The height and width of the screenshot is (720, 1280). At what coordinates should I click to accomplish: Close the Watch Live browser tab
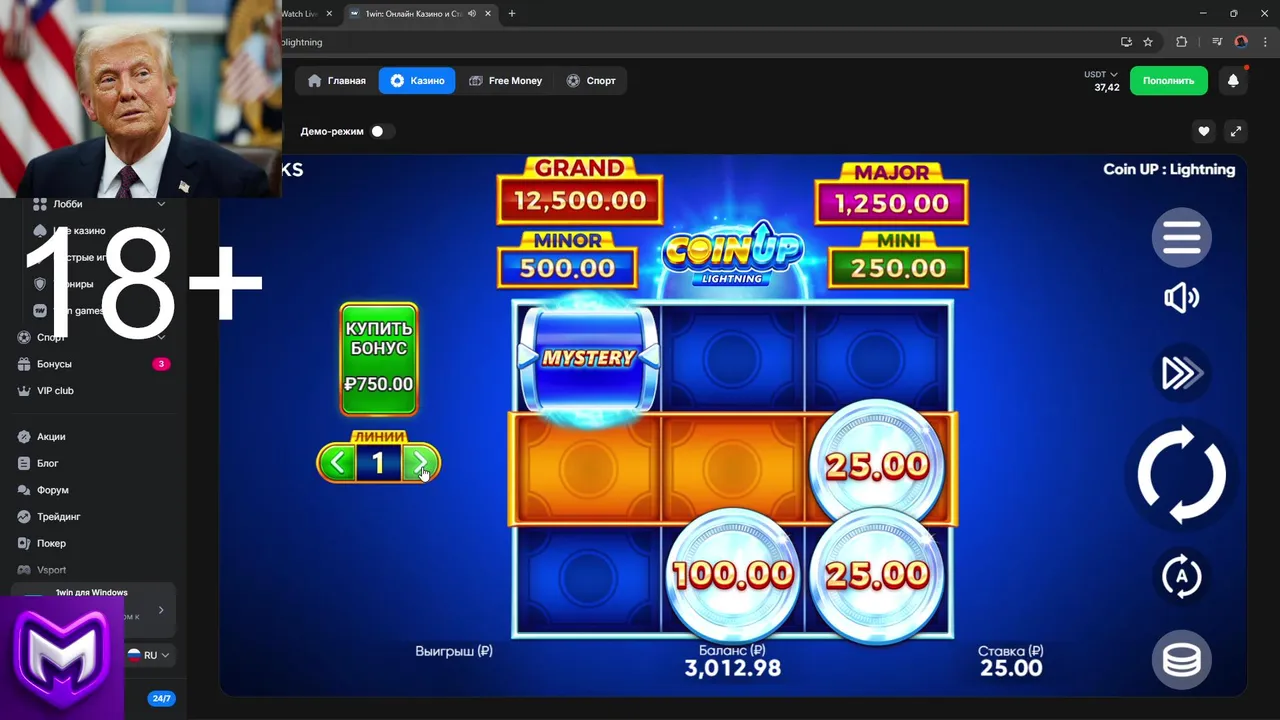pos(329,13)
